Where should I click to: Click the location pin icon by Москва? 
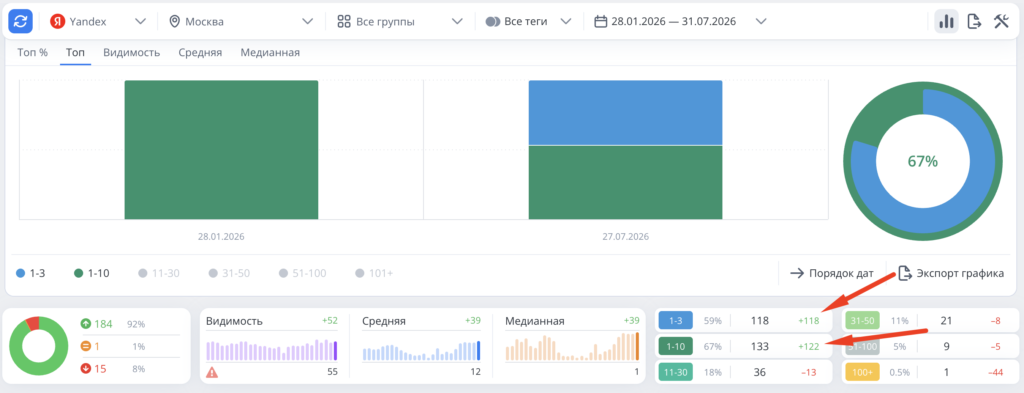[x=174, y=22]
